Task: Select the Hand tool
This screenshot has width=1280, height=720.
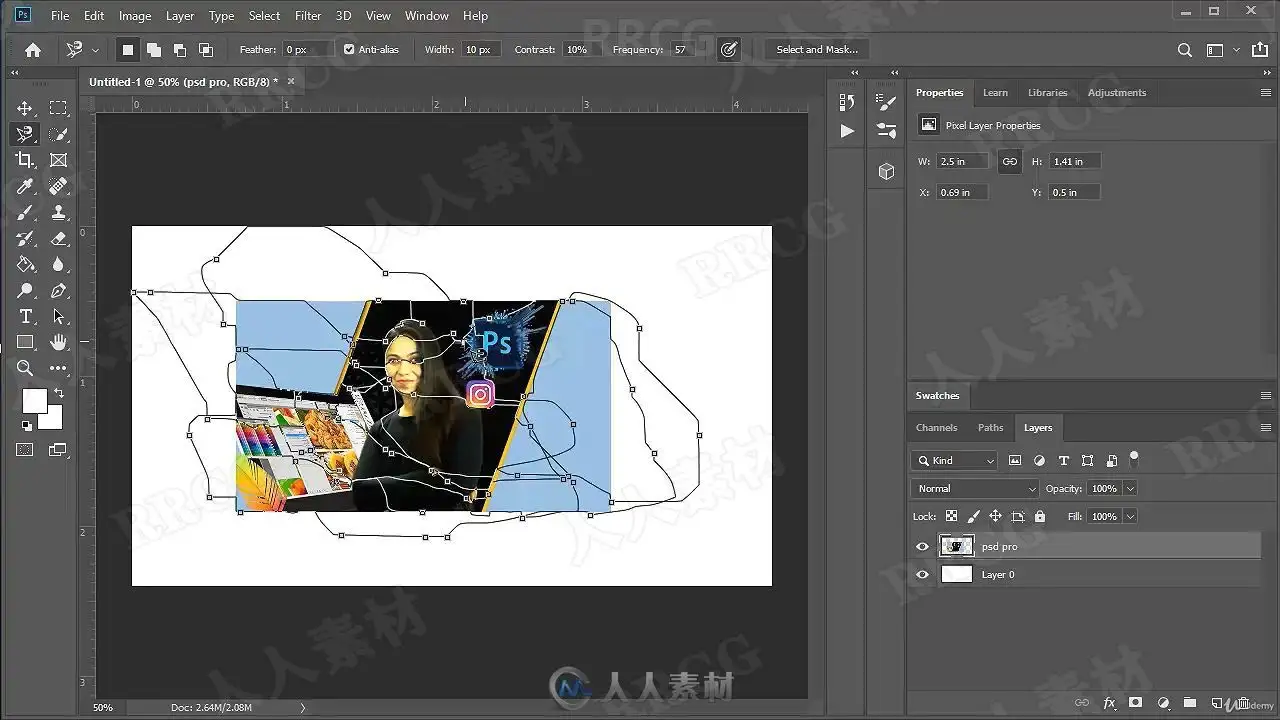Action: point(59,342)
